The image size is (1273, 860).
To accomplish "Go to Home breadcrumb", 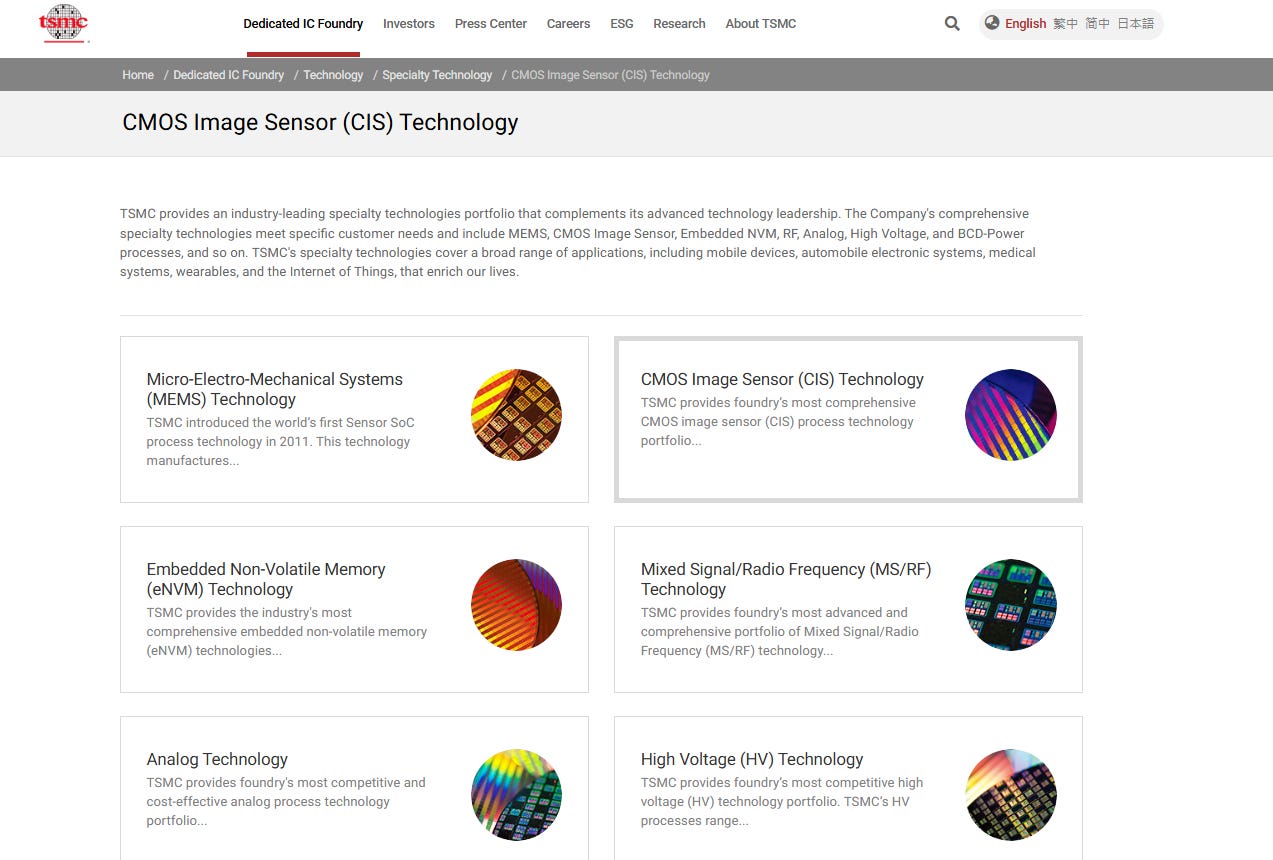I will pyautogui.click(x=138, y=75).
